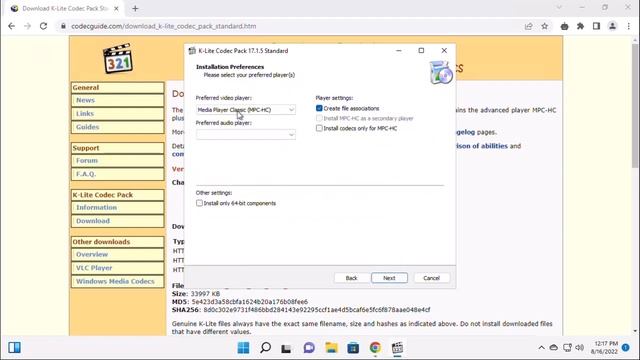
Task: Click the browser back arrow
Action: click(x=11, y=26)
